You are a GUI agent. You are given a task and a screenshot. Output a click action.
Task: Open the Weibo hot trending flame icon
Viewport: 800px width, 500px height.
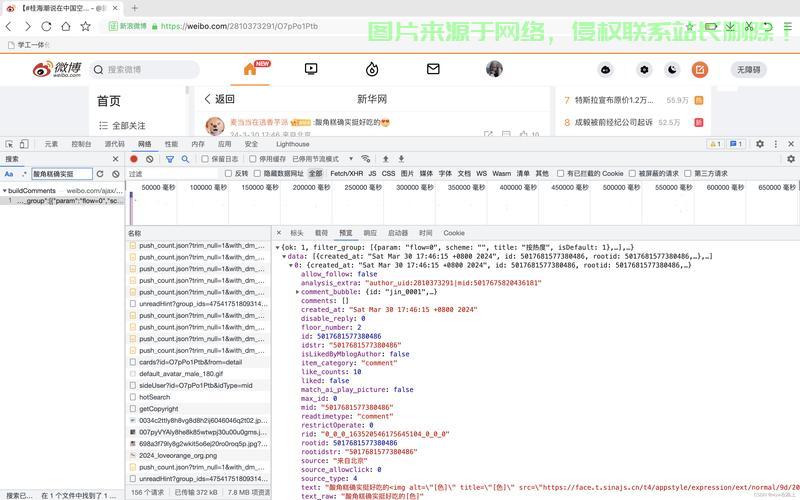point(372,69)
